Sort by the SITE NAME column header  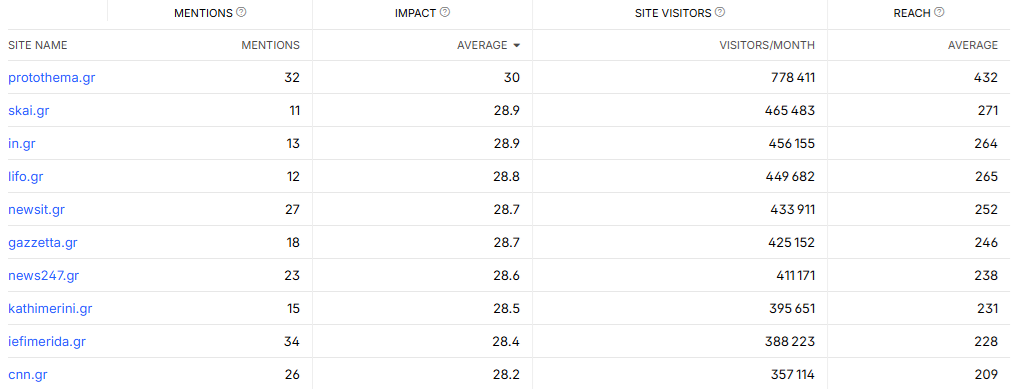[38, 45]
